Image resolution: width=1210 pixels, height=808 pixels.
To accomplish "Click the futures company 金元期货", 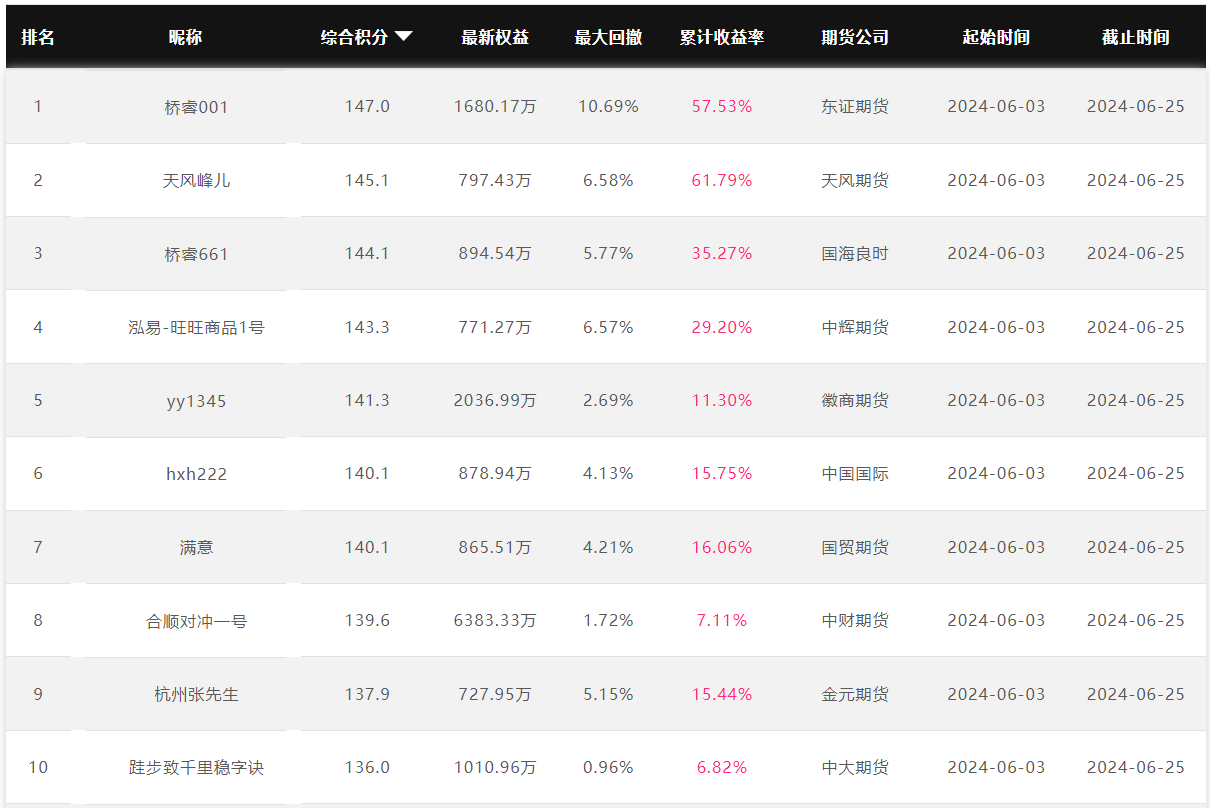I will (x=855, y=694).
